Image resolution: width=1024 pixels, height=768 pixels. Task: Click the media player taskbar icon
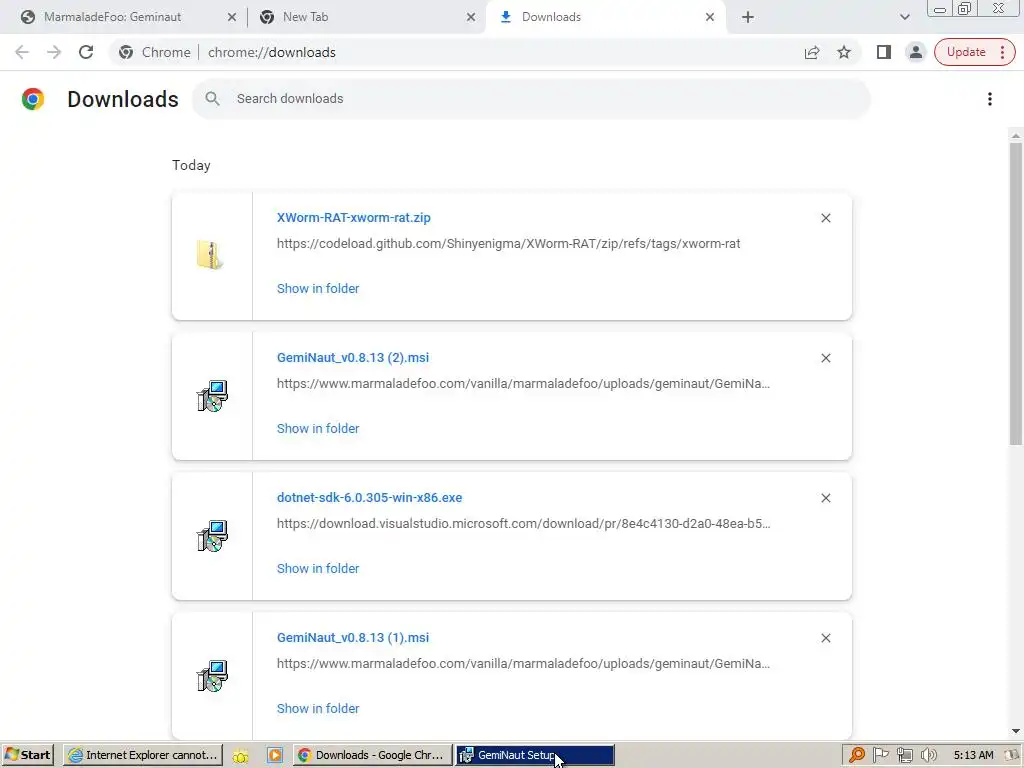pyautogui.click(x=275, y=755)
